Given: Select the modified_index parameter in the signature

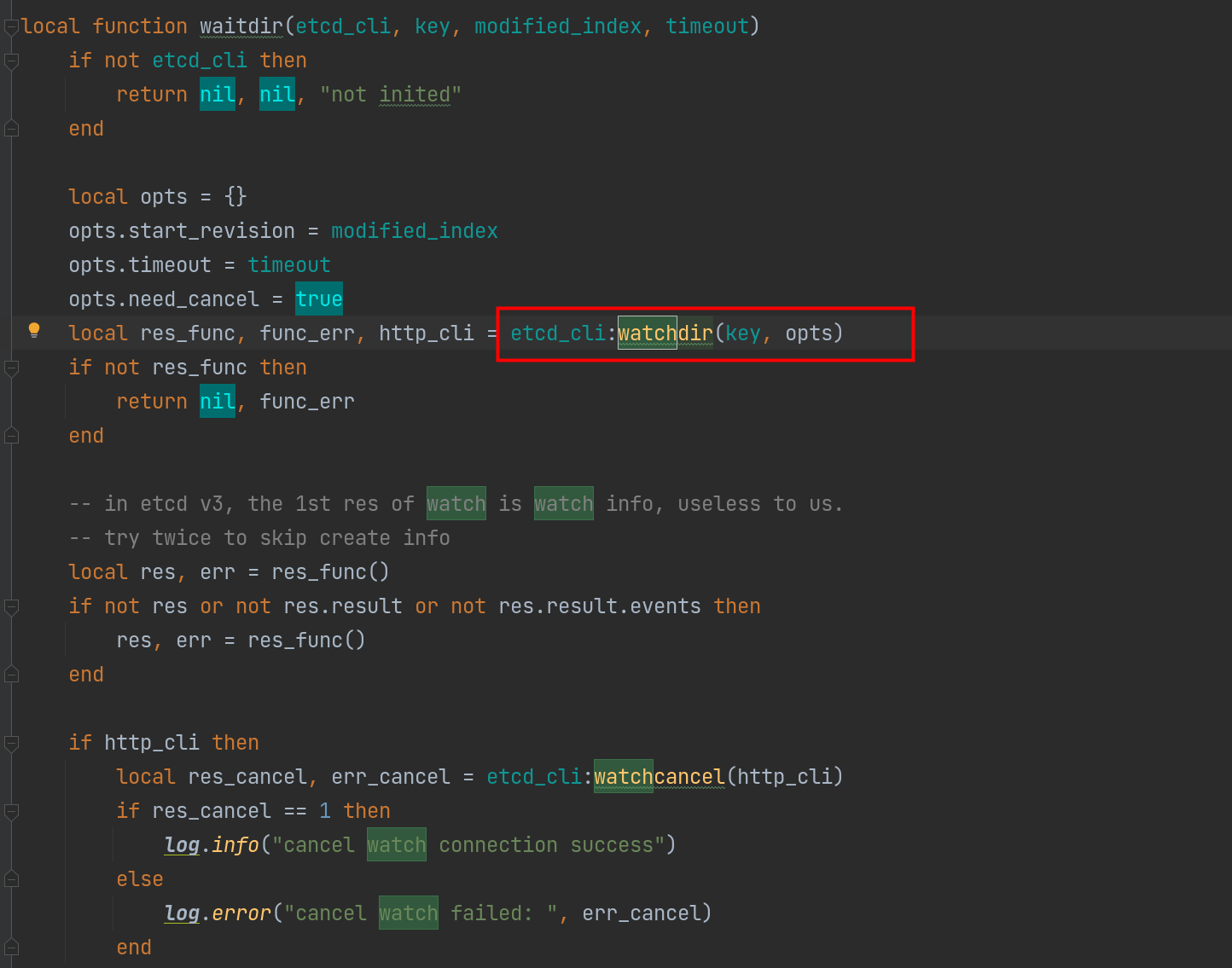Looking at the screenshot, I should coord(557,26).
